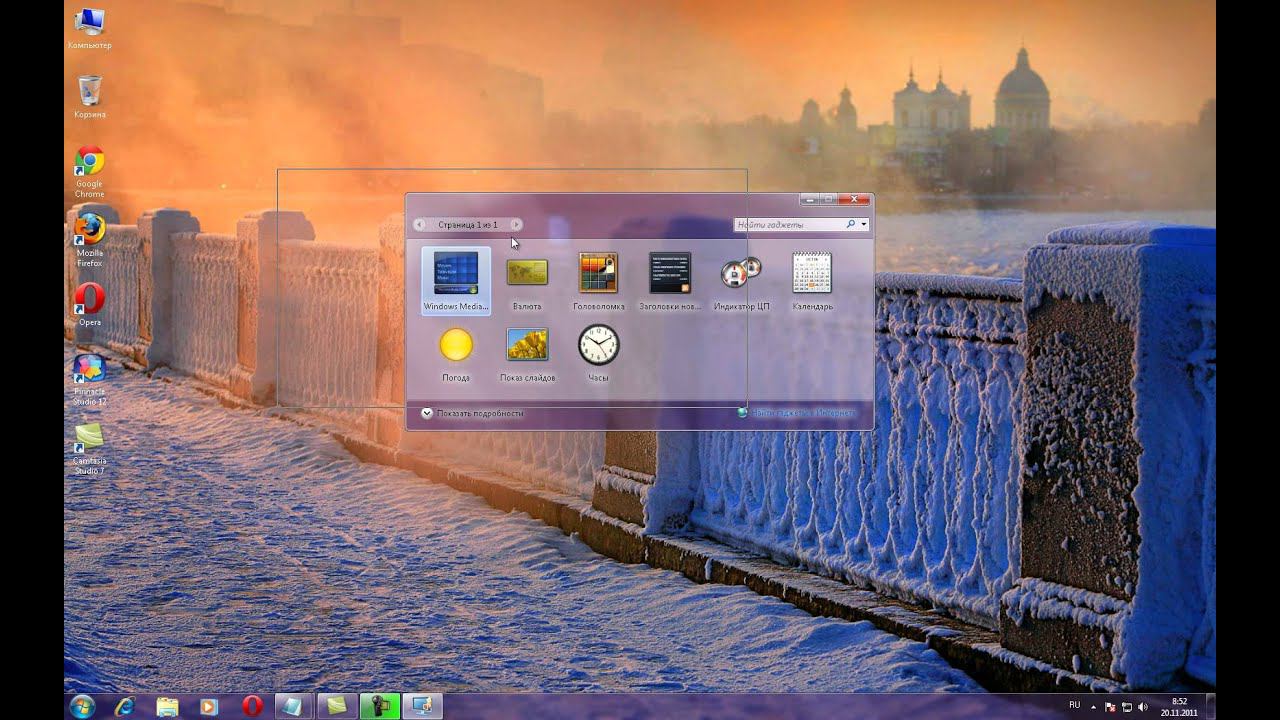Select the Валюта currency gadget
This screenshot has height=720, width=1280.
point(527,281)
